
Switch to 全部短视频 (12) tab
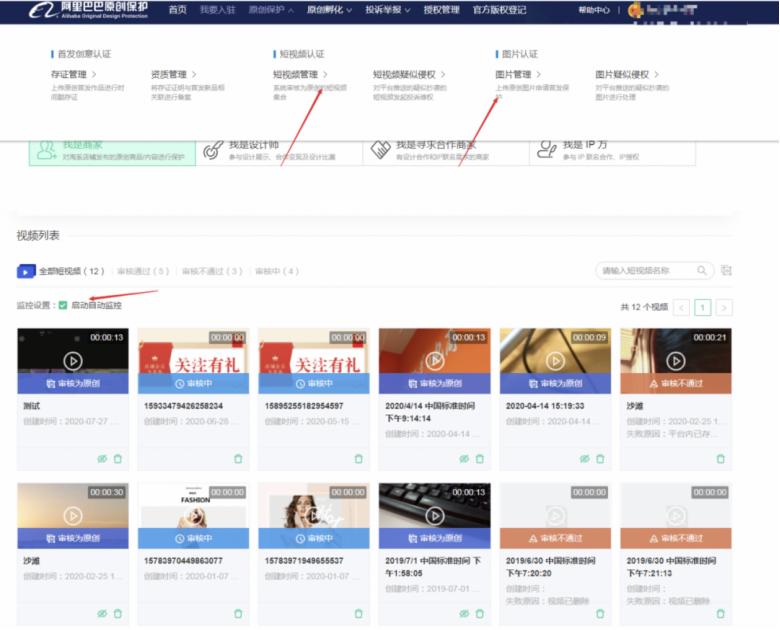click(72, 271)
